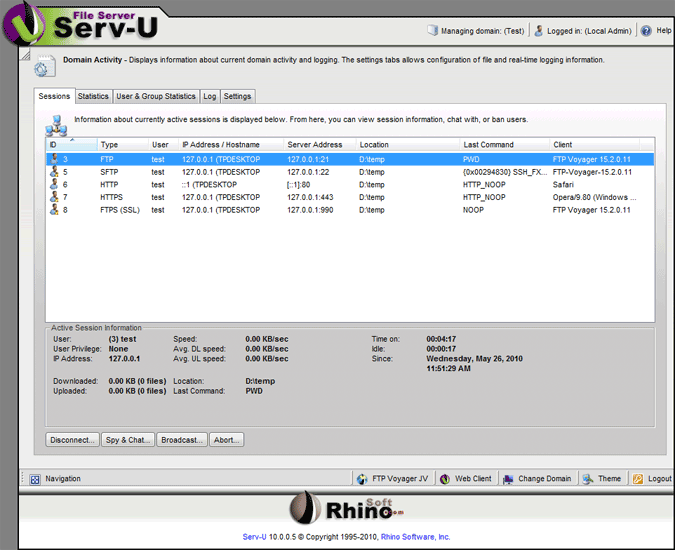Click the Help question mark icon
This screenshot has width=675, height=550.
pyautogui.click(x=646, y=31)
